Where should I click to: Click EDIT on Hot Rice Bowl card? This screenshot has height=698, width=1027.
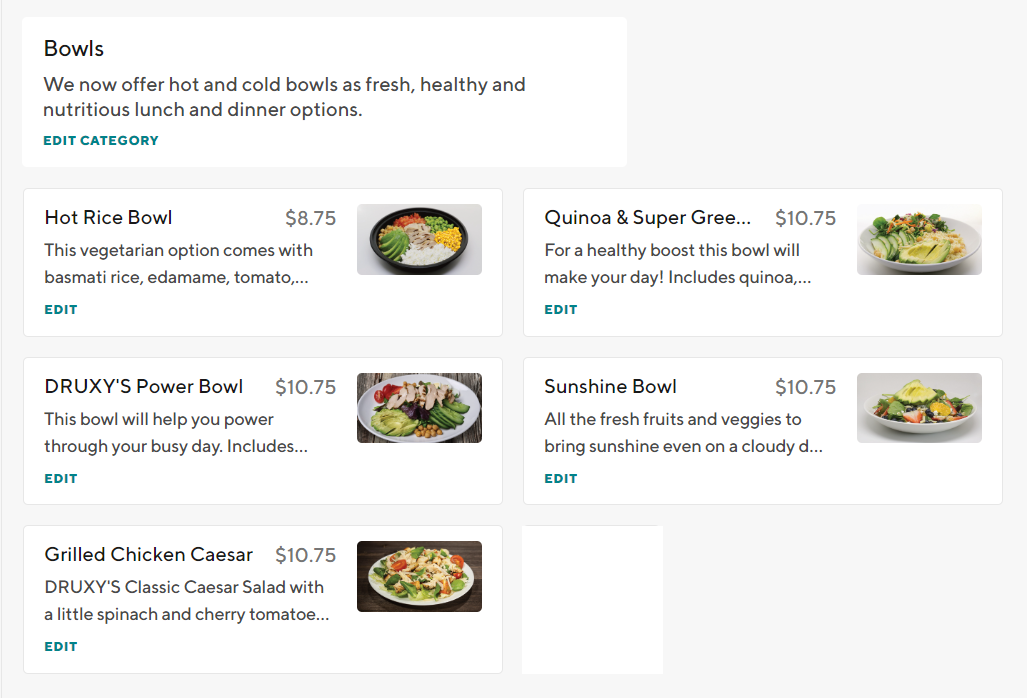coord(61,310)
